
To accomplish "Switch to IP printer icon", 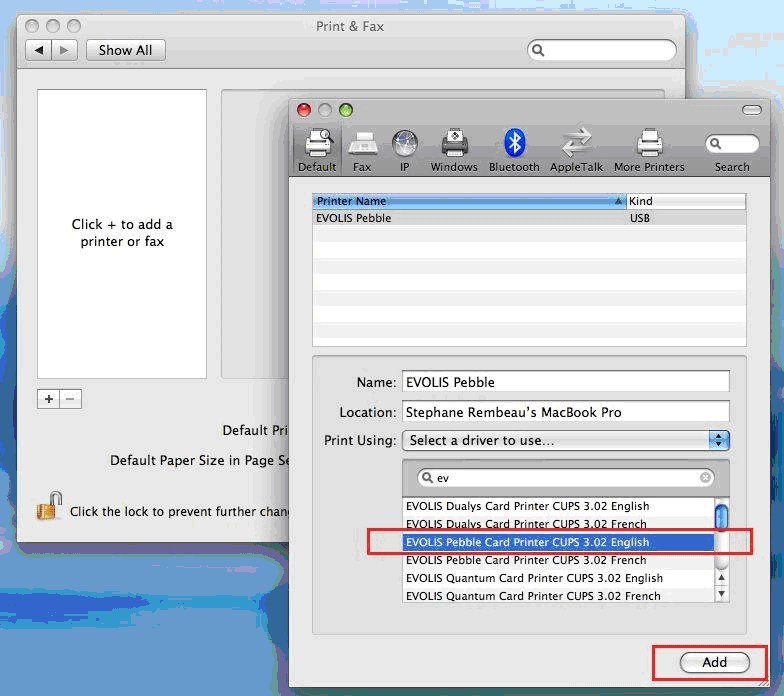I will click(x=404, y=150).
